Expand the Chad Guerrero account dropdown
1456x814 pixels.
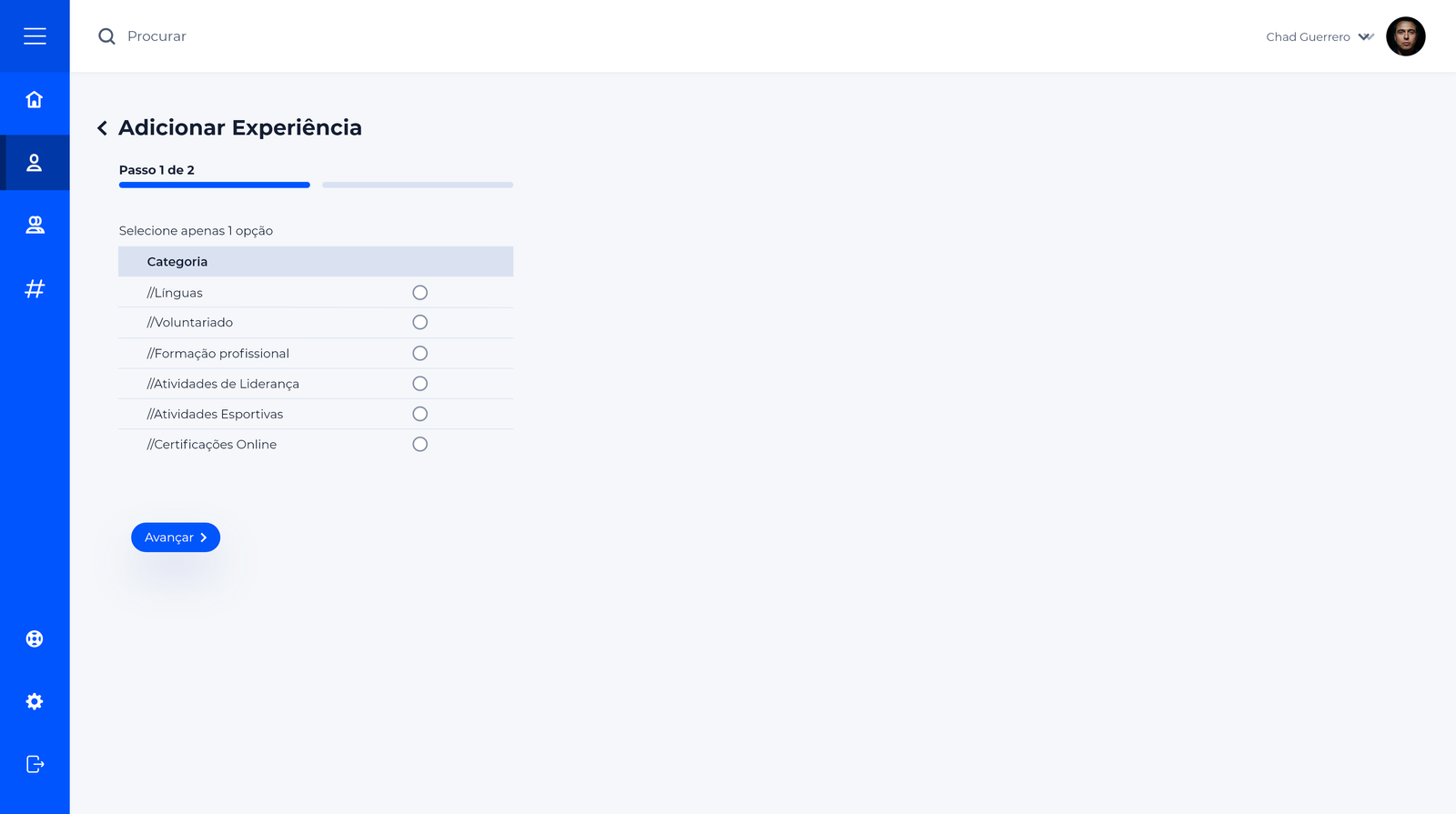(x=1366, y=37)
